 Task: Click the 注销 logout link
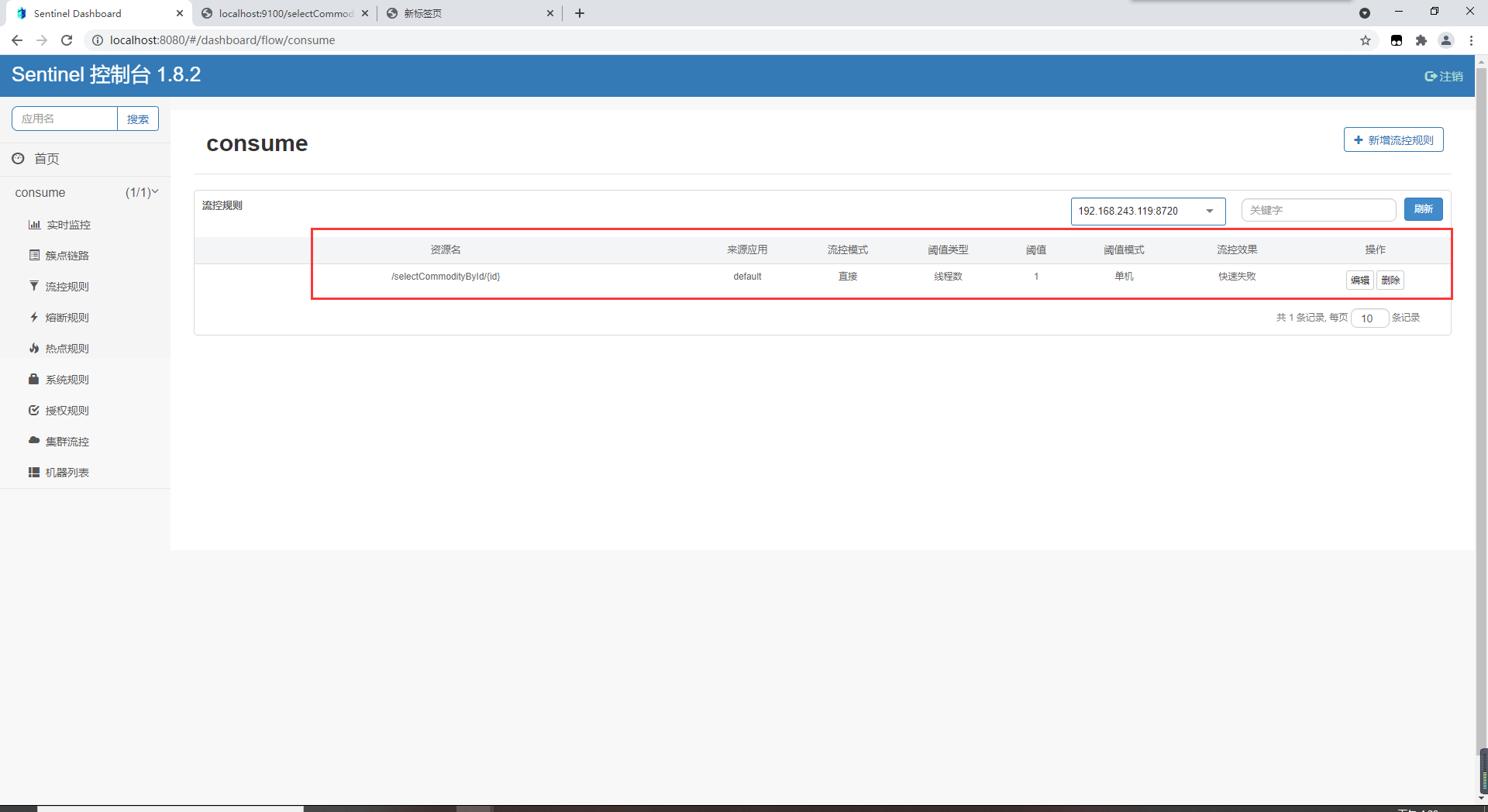click(1445, 76)
